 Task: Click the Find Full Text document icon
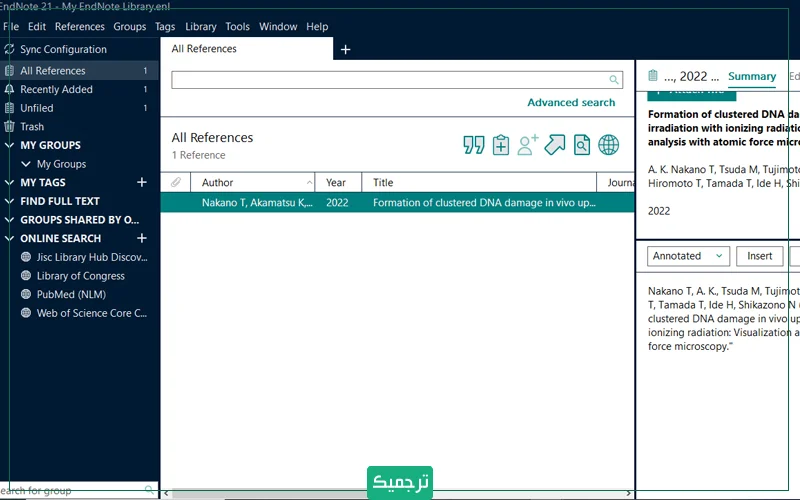point(582,145)
